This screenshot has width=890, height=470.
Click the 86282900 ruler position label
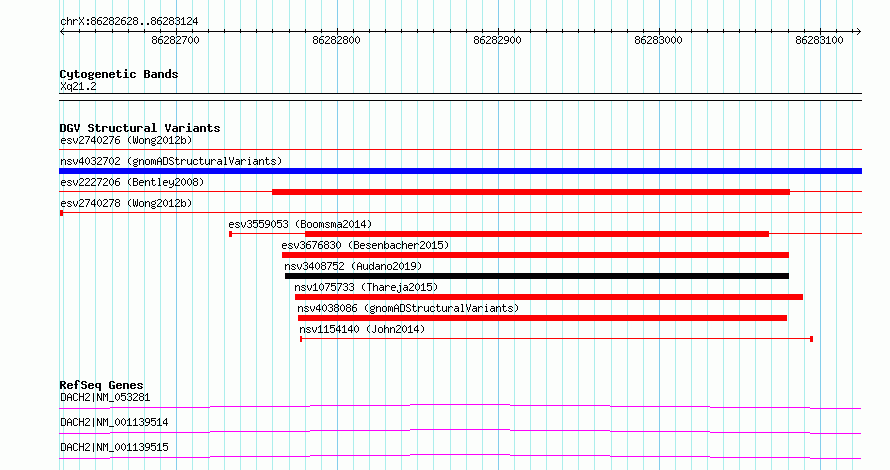pos(497,40)
